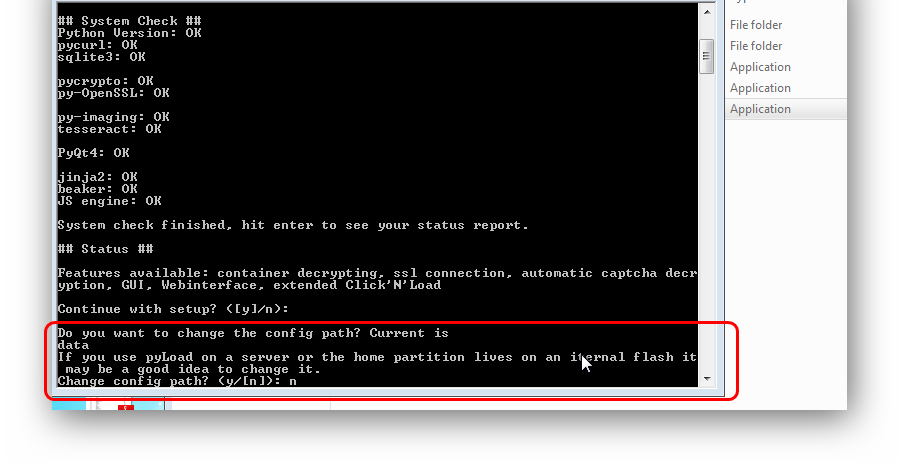Select the first File folder row

click(x=787, y=25)
